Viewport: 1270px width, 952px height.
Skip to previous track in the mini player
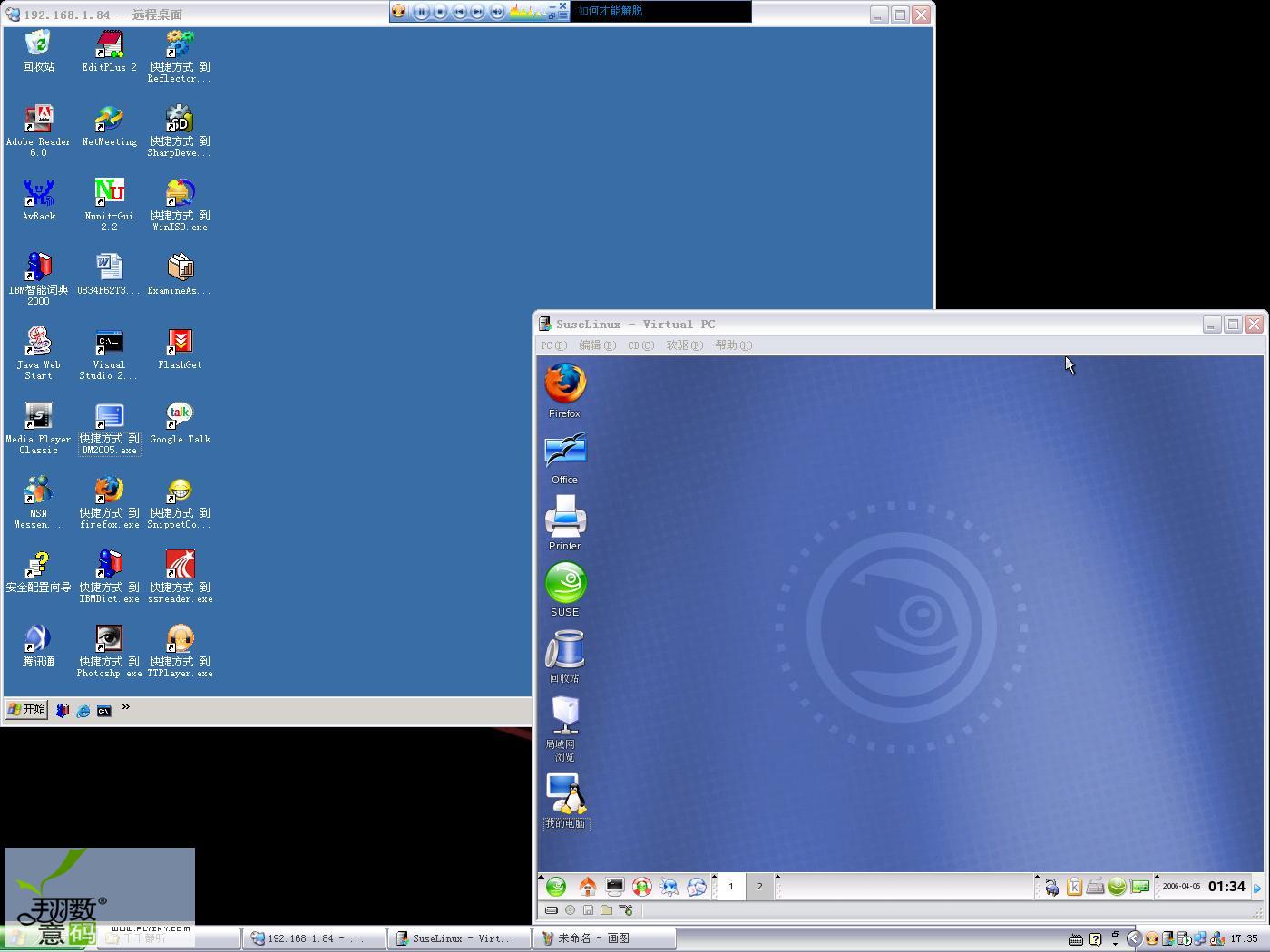[x=460, y=12]
